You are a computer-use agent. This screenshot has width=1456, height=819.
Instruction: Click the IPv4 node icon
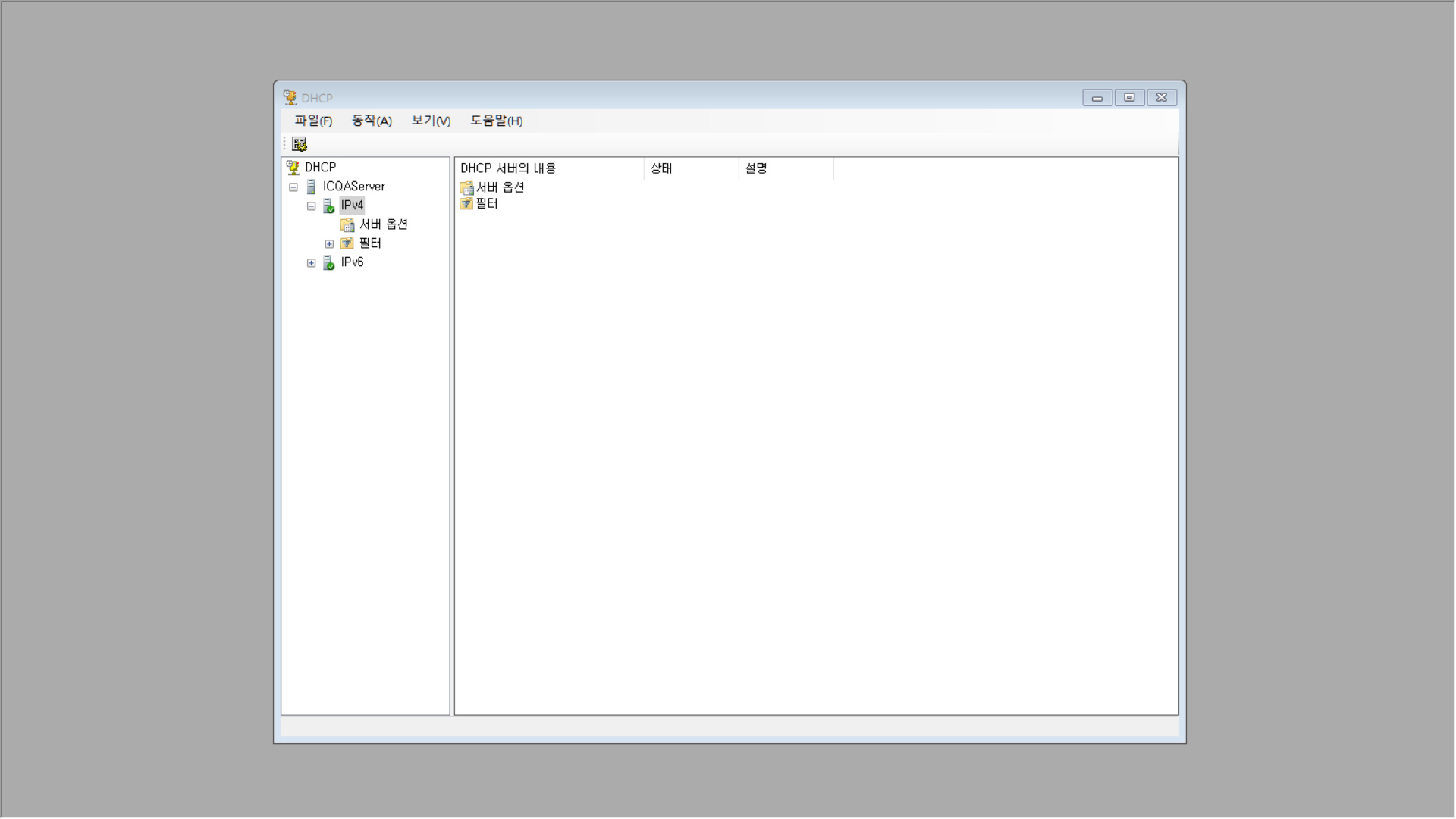pyautogui.click(x=329, y=206)
